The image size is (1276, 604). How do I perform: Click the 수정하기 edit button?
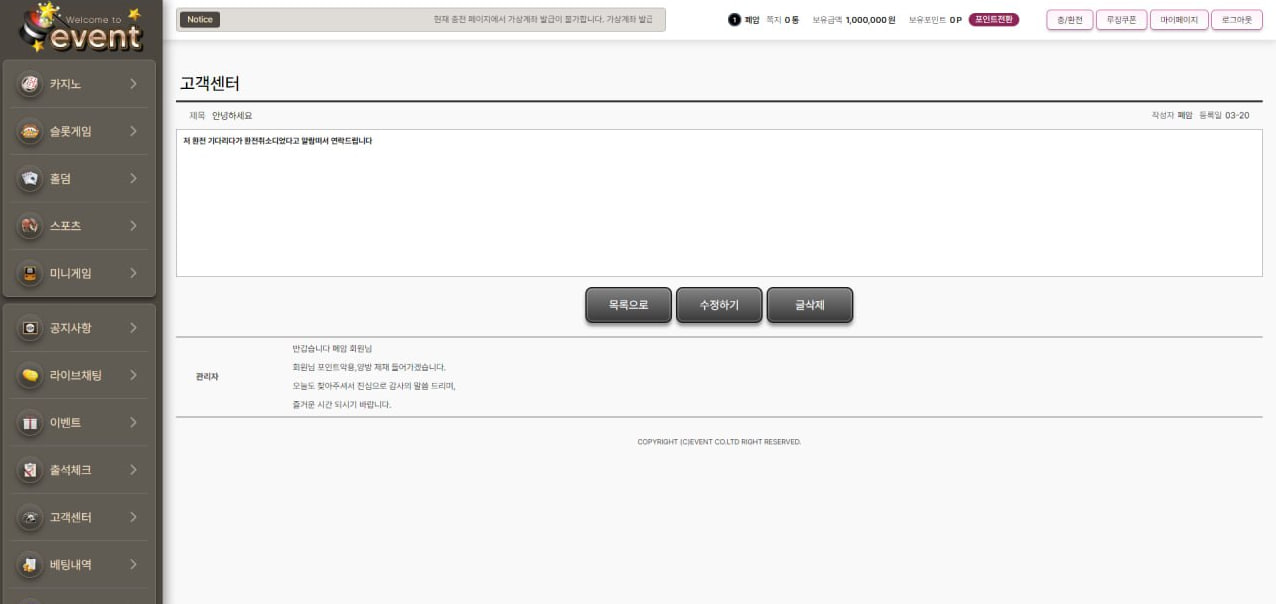[x=719, y=305]
